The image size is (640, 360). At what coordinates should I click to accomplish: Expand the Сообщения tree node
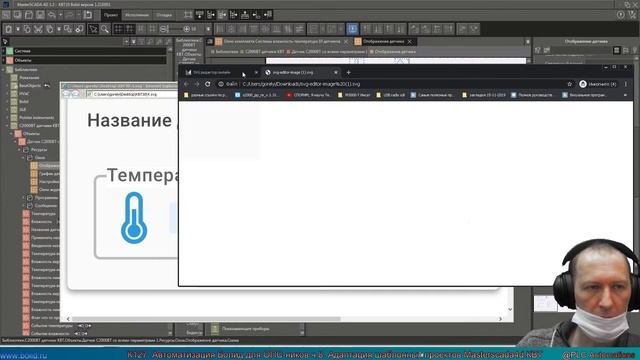coord(24,206)
